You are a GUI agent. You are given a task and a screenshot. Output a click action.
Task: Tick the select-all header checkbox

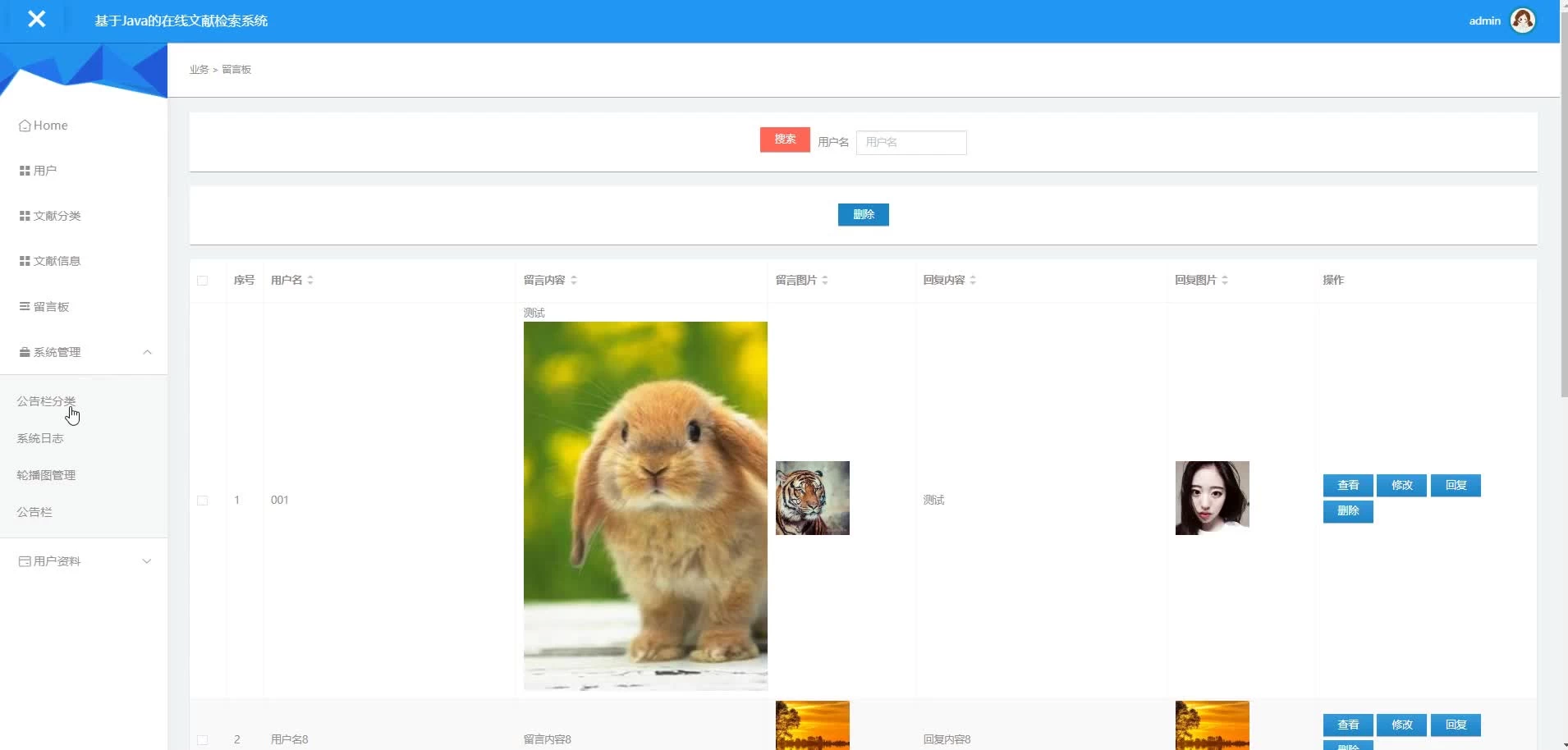(203, 281)
